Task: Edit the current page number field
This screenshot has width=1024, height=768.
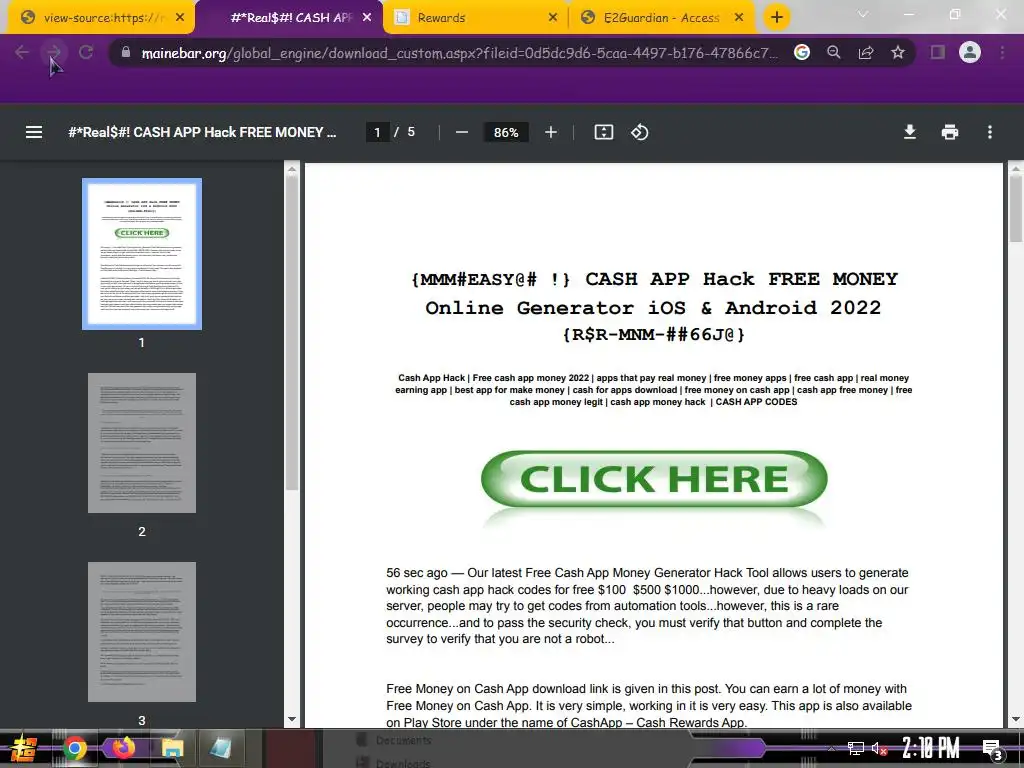Action: [377, 133]
